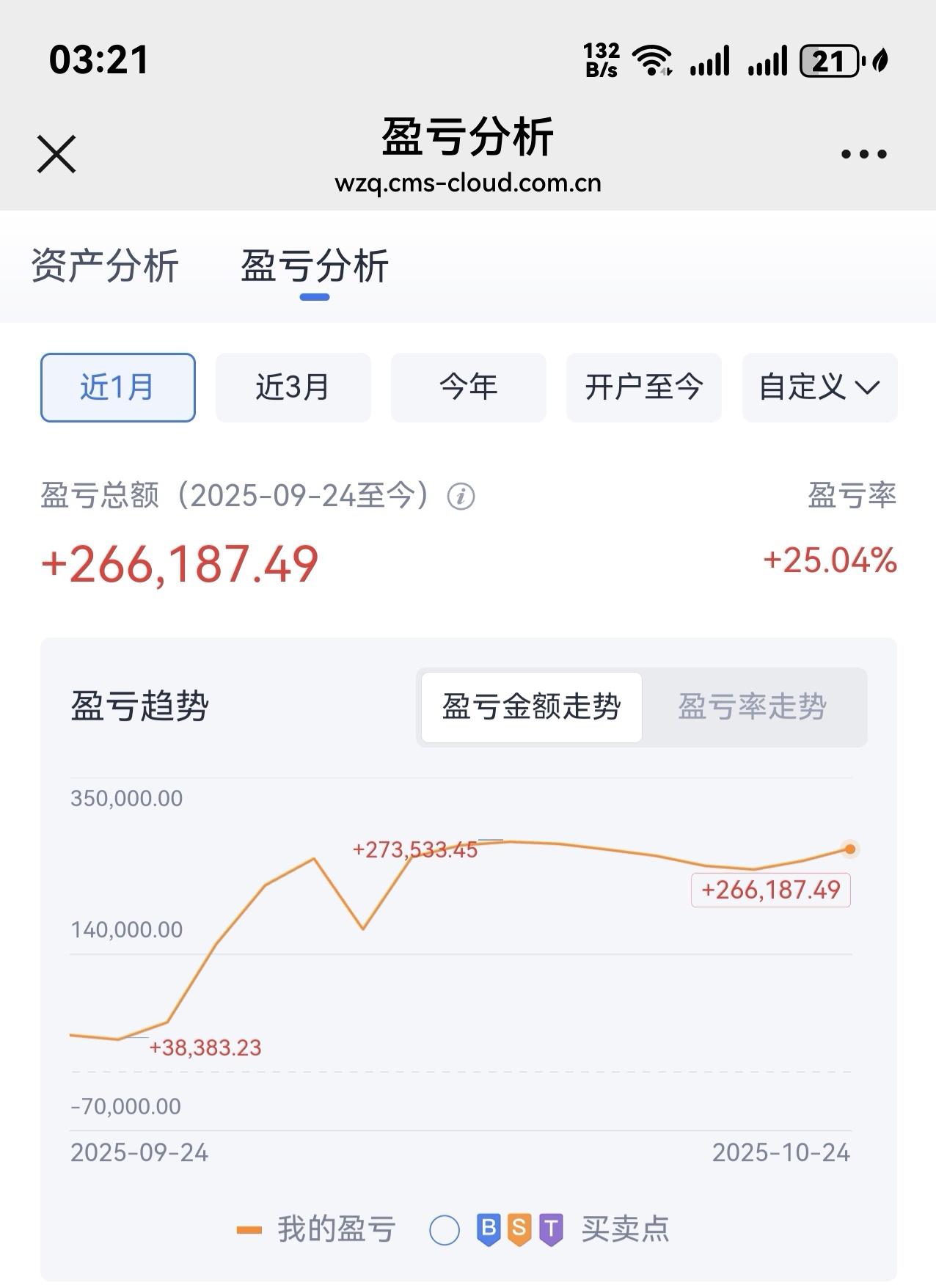The width and height of the screenshot is (936, 1288).
Task: Open the three-dot more options menu
Action: pos(863,154)
